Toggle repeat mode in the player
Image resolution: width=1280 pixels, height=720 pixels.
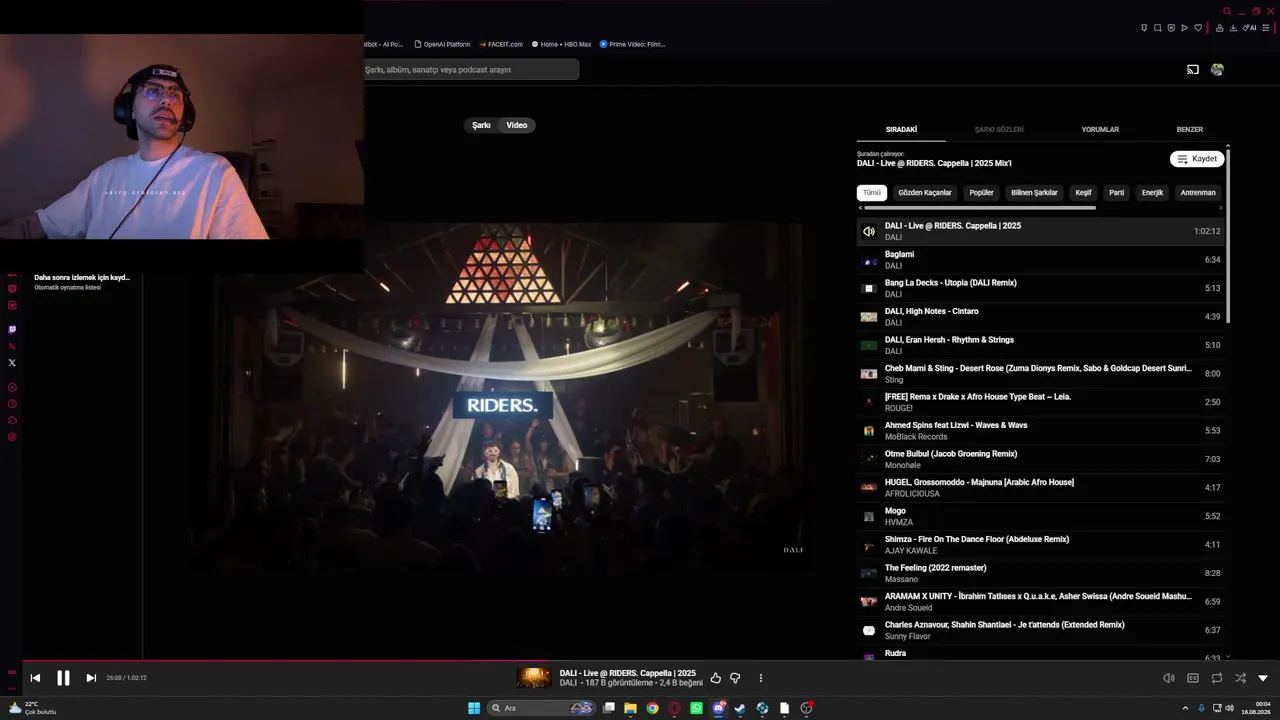[x=1217, y=678]
